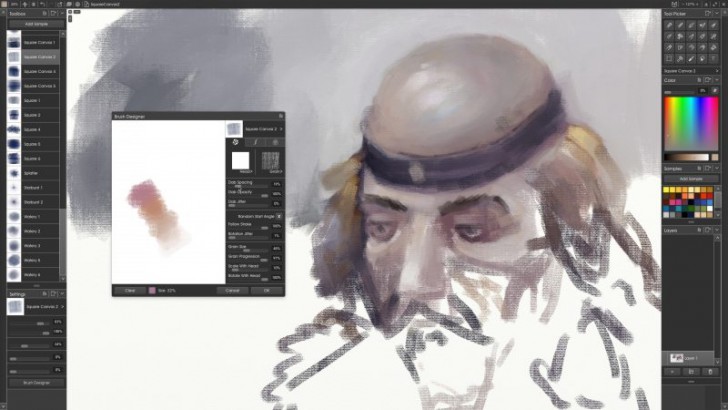Click Add Sample in the Samples panel
Viewport: 728px width, 410px height.
[x=691, y=179]
